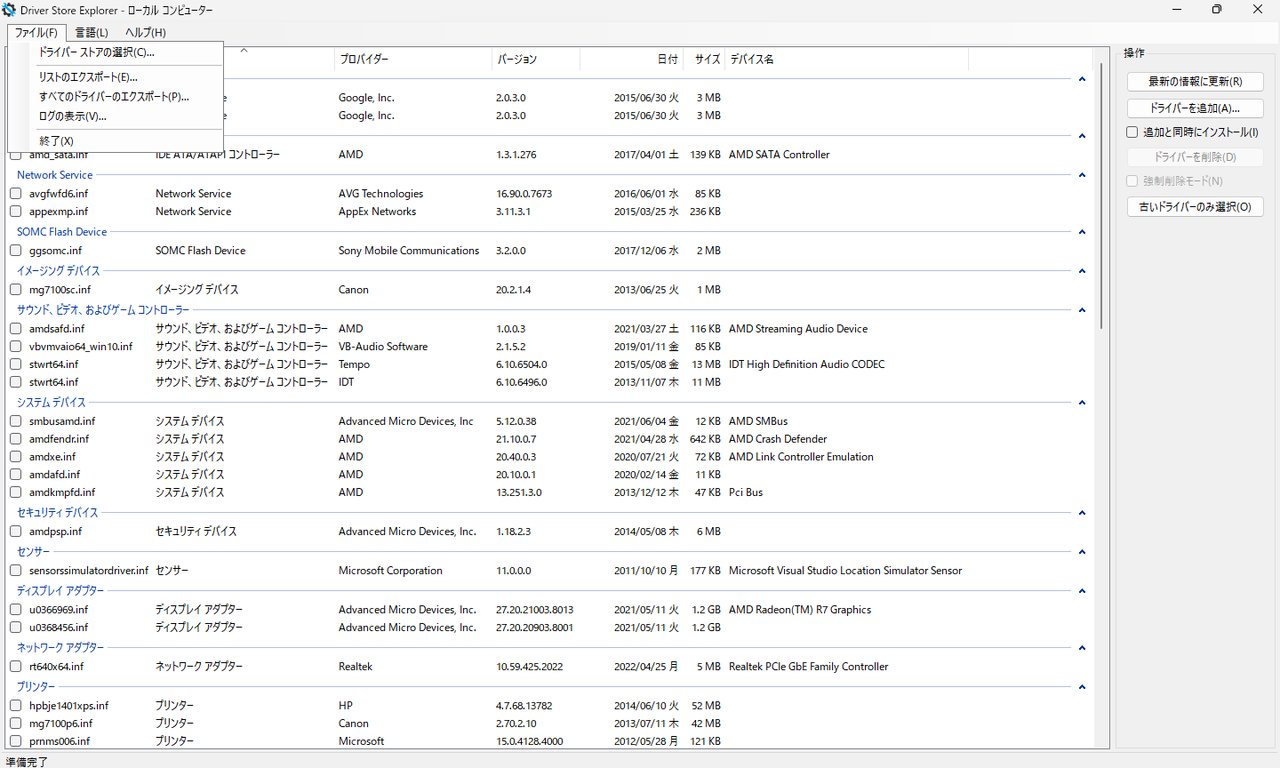Viewport: 1280px width, 768px height.
Task: Tick the u0366969.inf checkbox
Action: (16, 610)
